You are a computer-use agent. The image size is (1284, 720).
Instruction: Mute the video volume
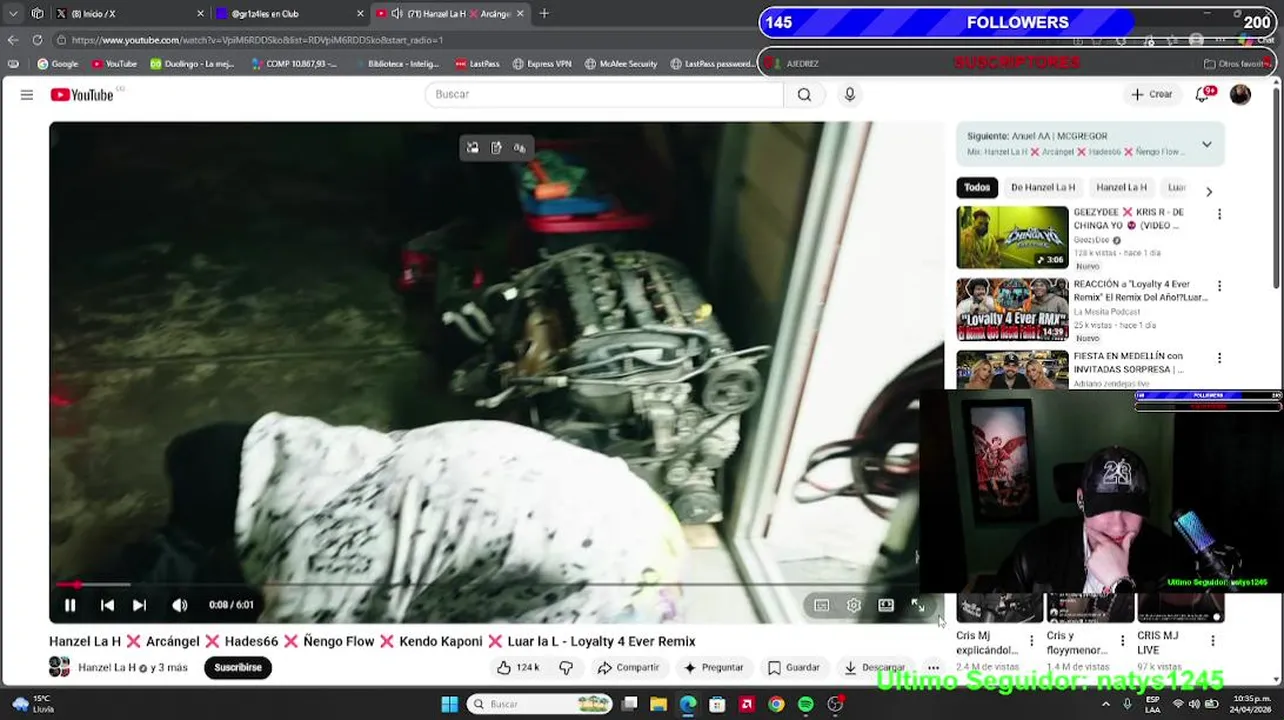[x=180, y=605]
